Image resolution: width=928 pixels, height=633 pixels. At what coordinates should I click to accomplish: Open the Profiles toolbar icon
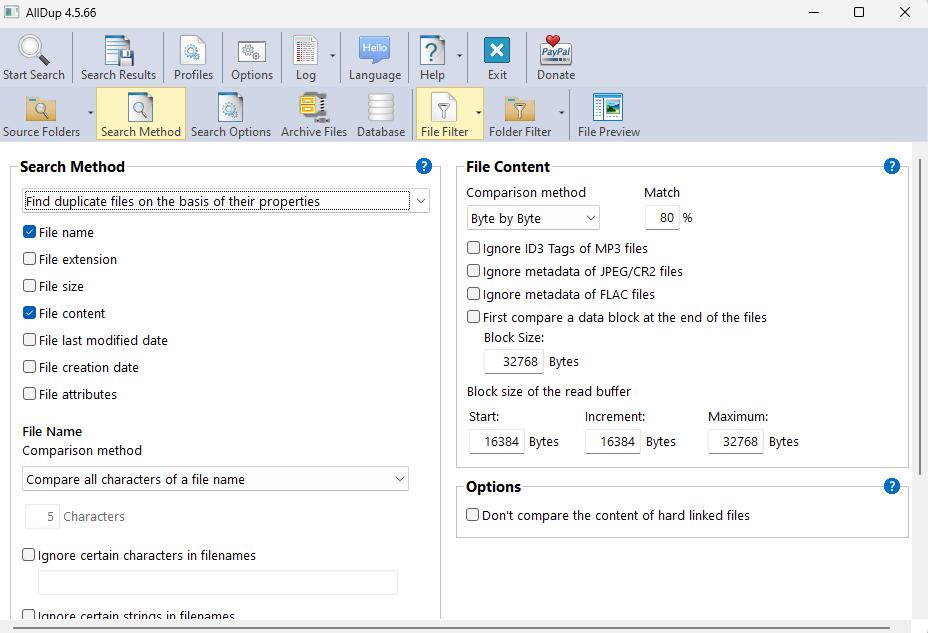192,50
